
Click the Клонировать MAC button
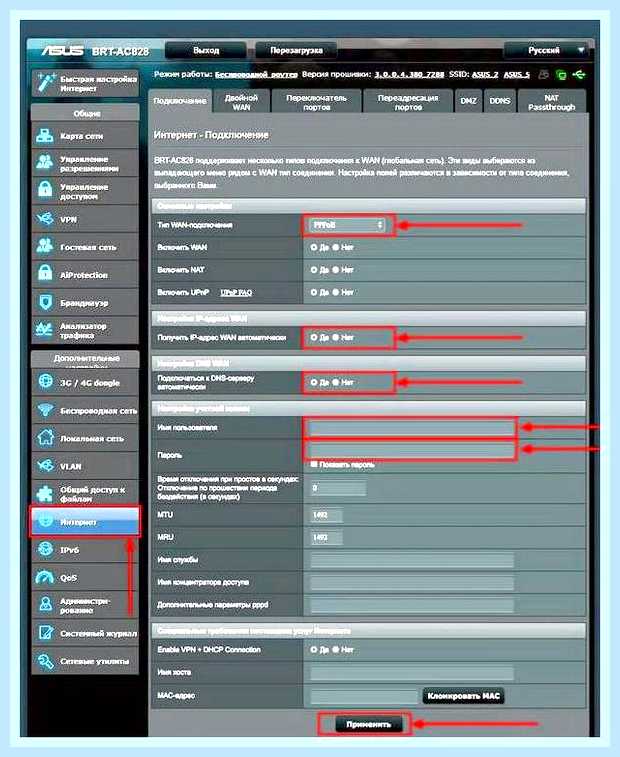coord(464,696)
